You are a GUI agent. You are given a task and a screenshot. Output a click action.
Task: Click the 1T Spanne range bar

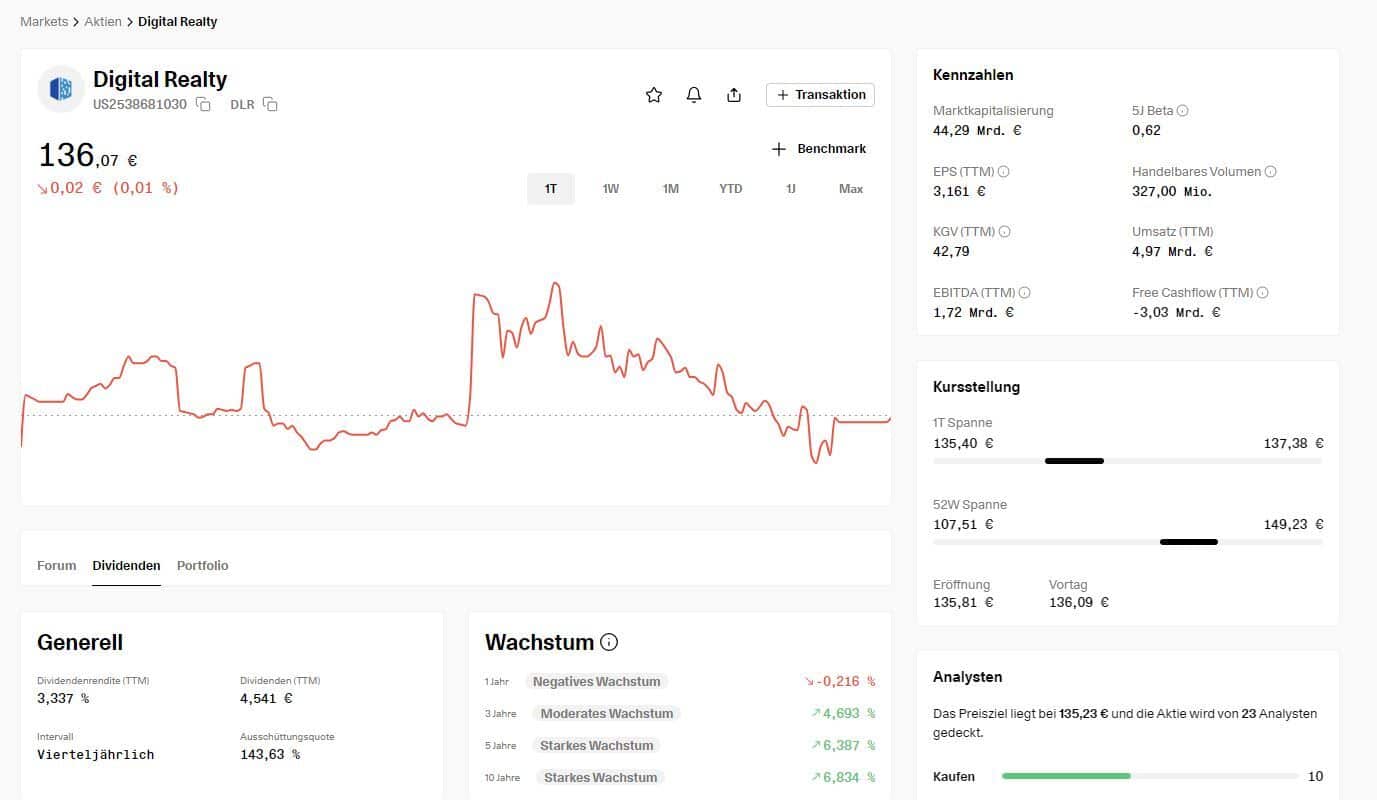coord(1127,461)
